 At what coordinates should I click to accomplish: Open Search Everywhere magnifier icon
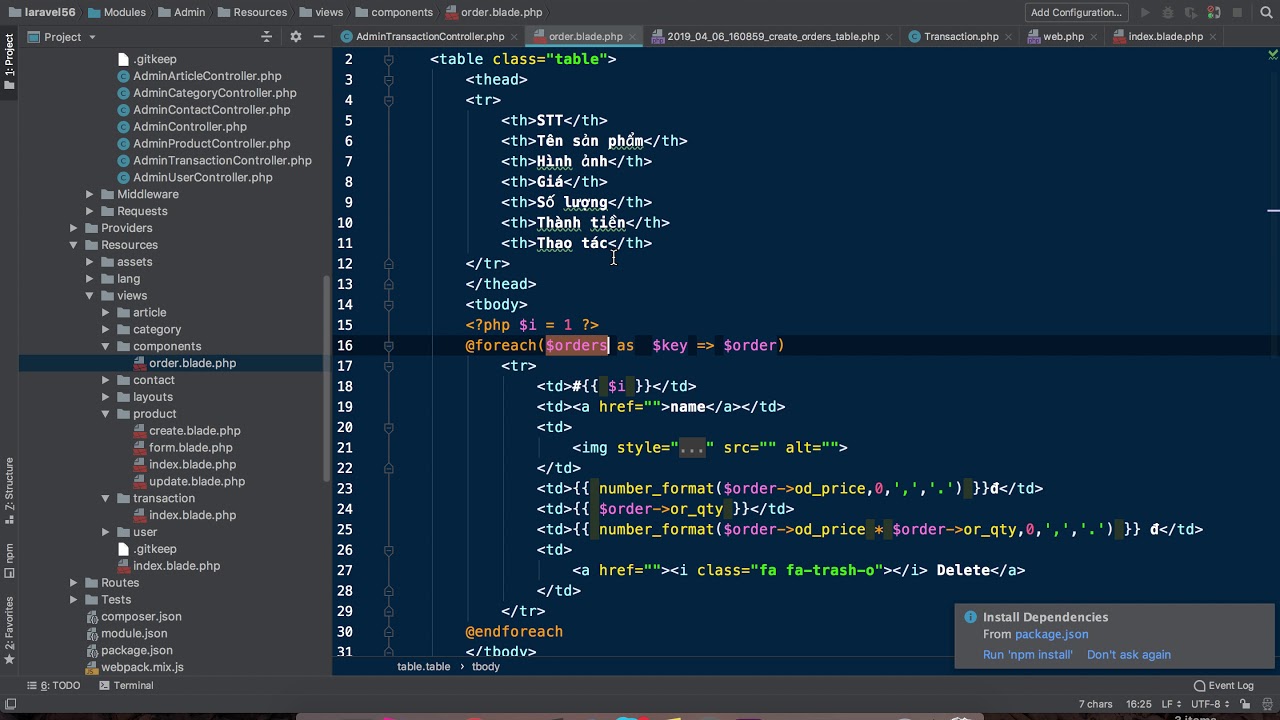click(x=1264, y=13)
